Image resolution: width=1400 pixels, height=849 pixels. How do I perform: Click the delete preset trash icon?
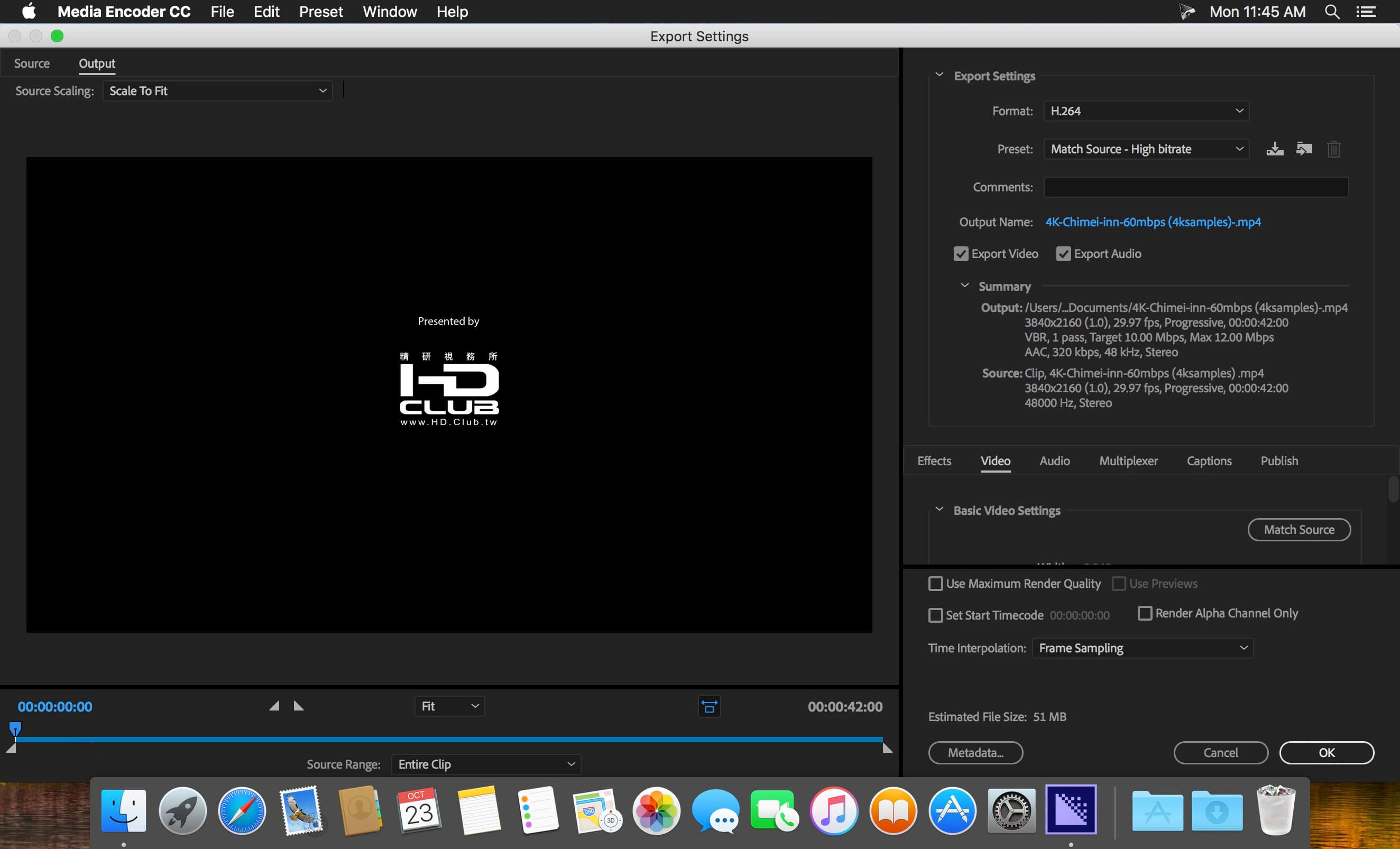1333,148
